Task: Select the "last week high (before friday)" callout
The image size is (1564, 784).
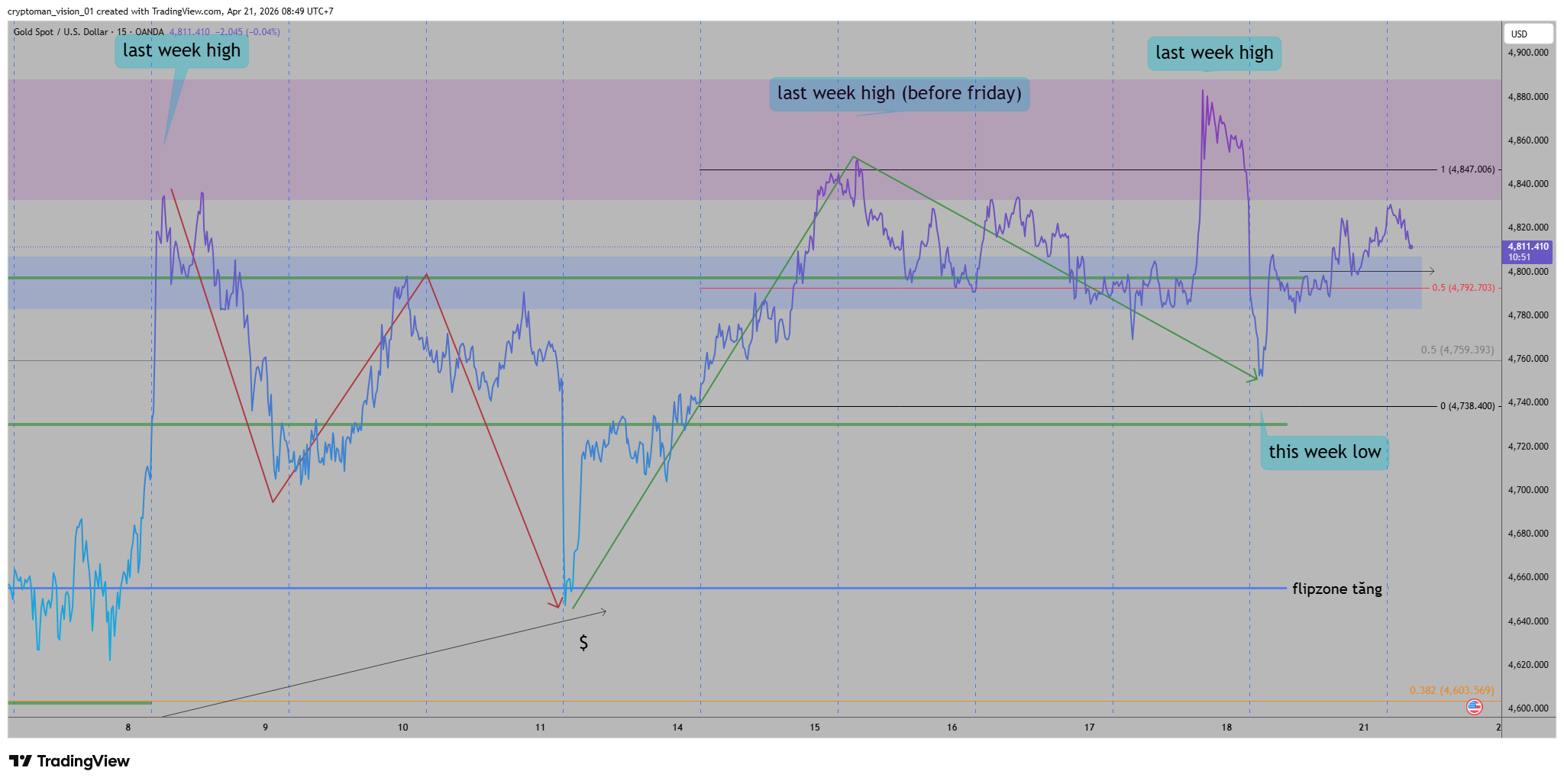Action: click(x=899, y=94)
